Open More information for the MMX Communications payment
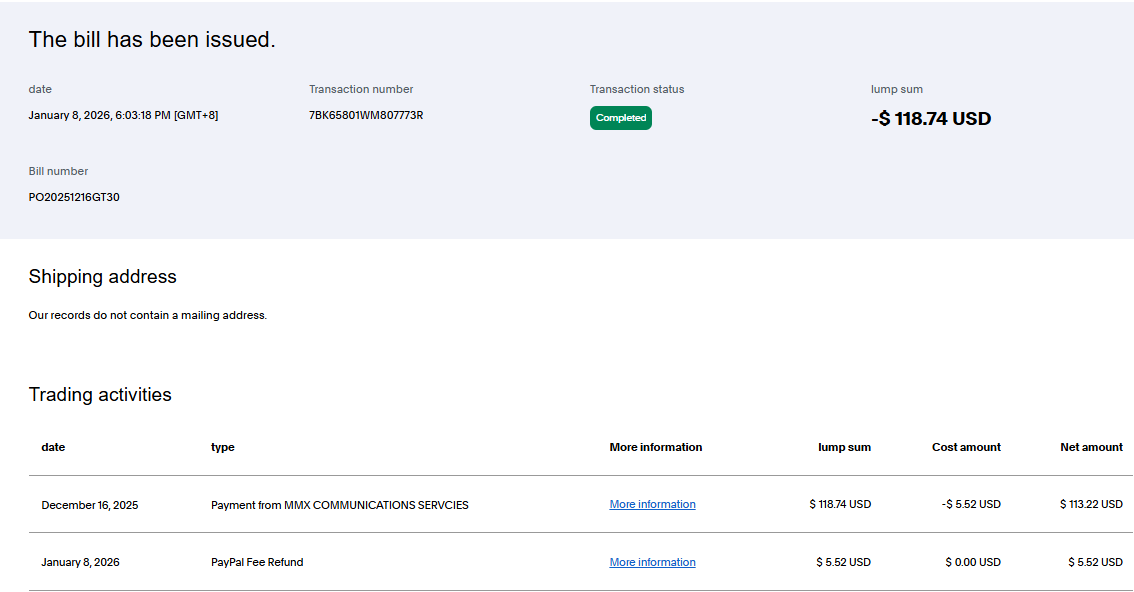Viewport: 1134px width, 592px height. (652, 504)
